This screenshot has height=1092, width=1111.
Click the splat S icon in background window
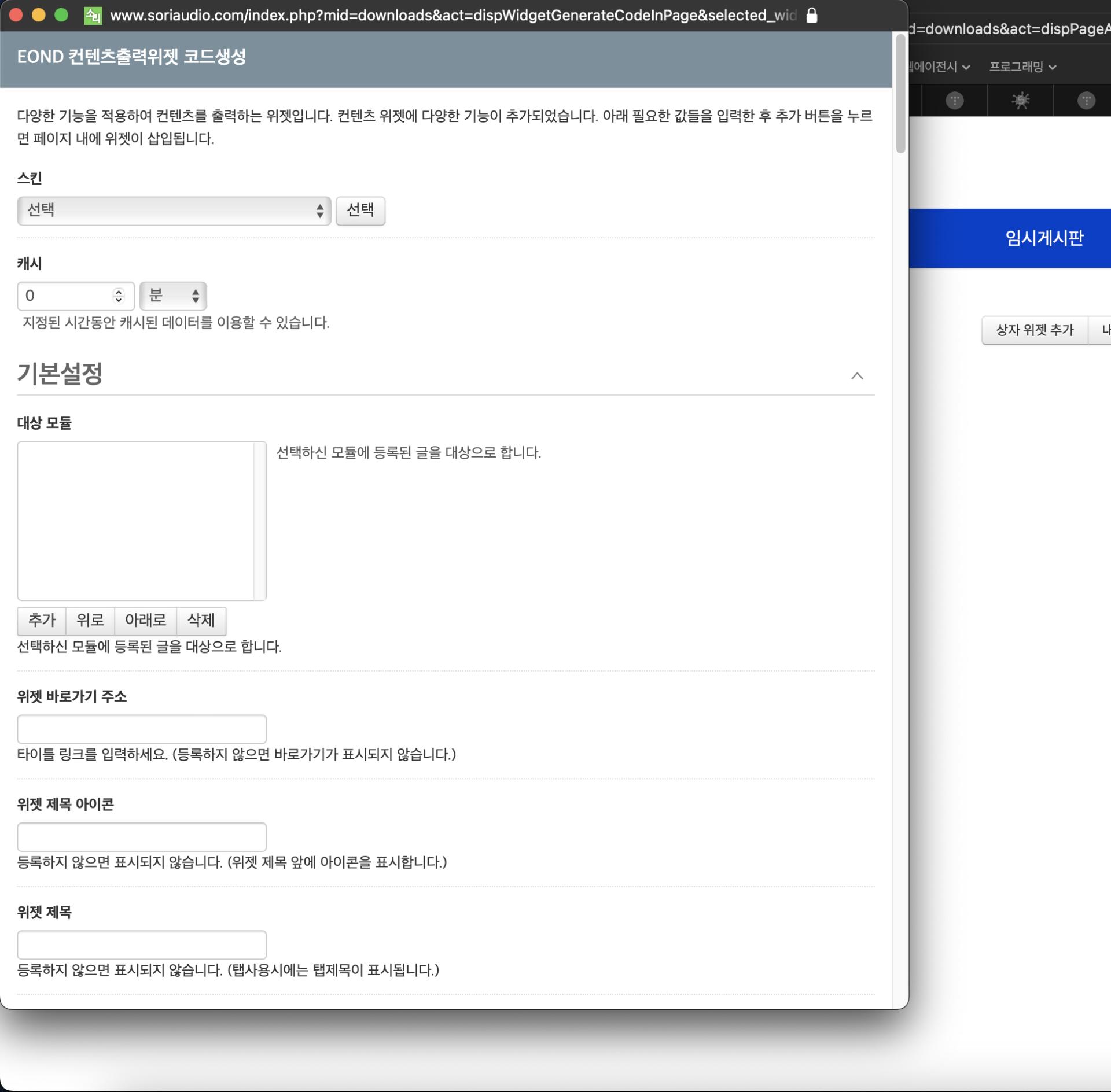pyautogui.click(x=1021, y=101)
